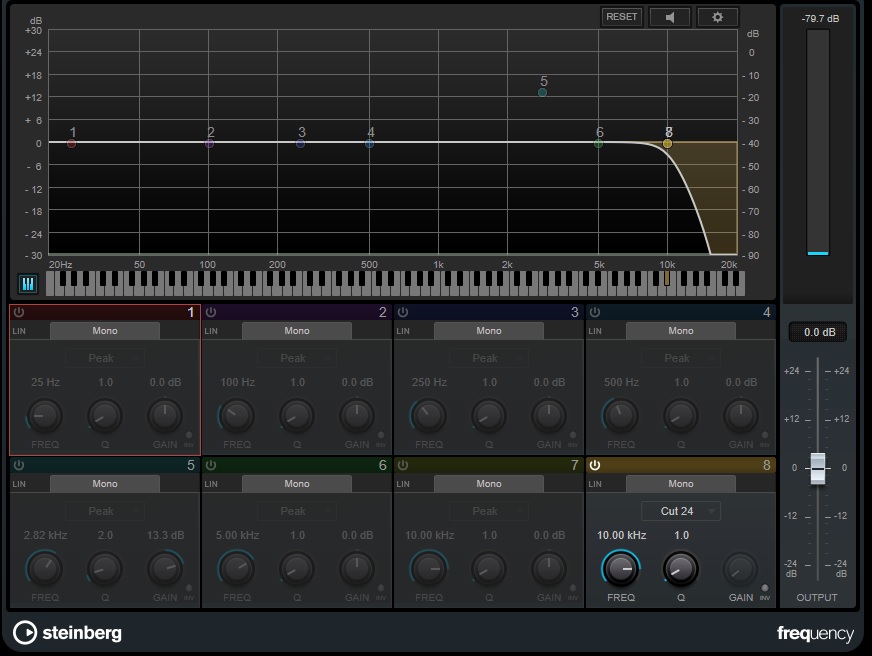872x656 pixels.
Task: Click LIN button of band 1
Action: click(x=19, y=331)
